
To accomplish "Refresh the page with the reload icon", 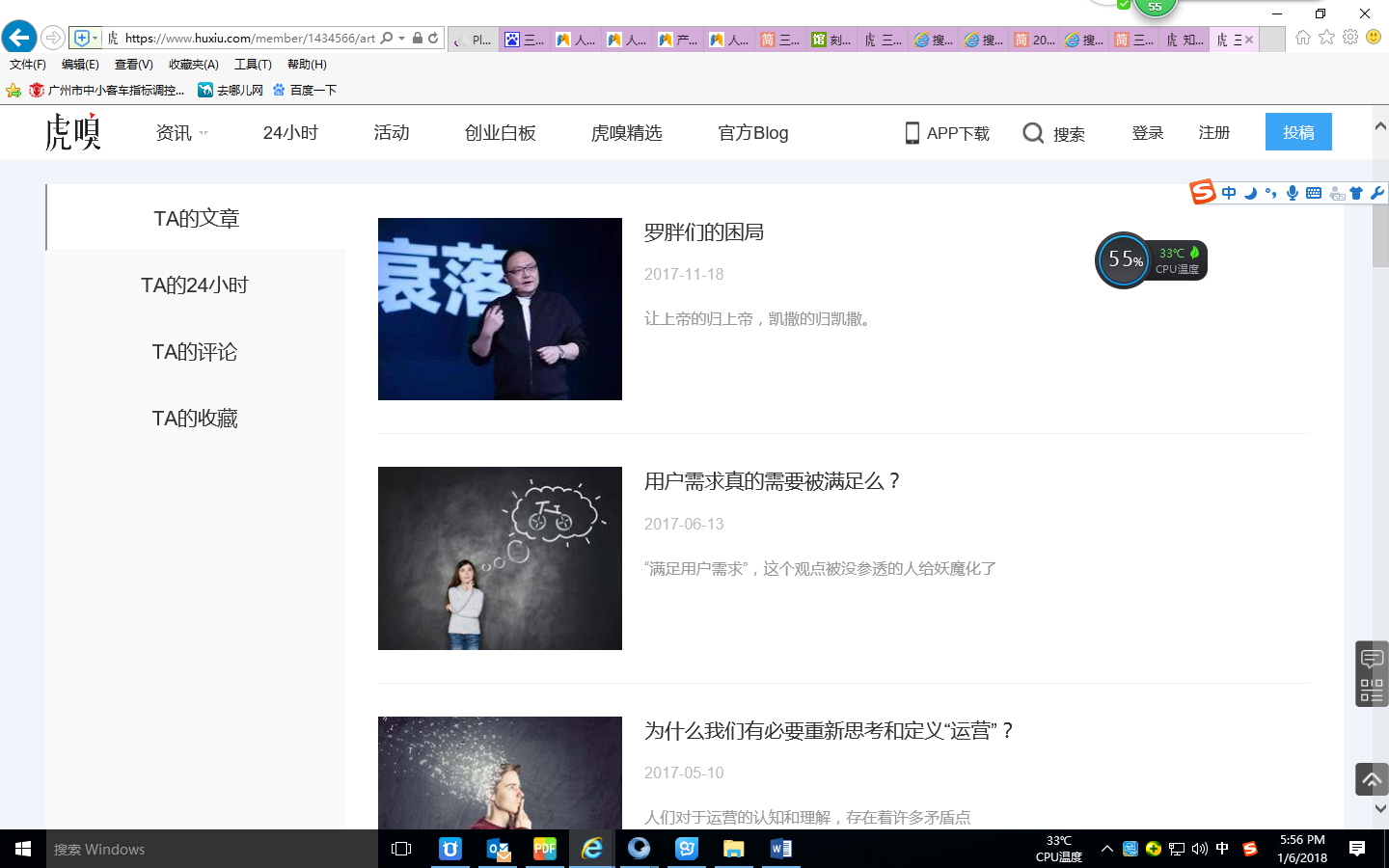I will 433,38.
